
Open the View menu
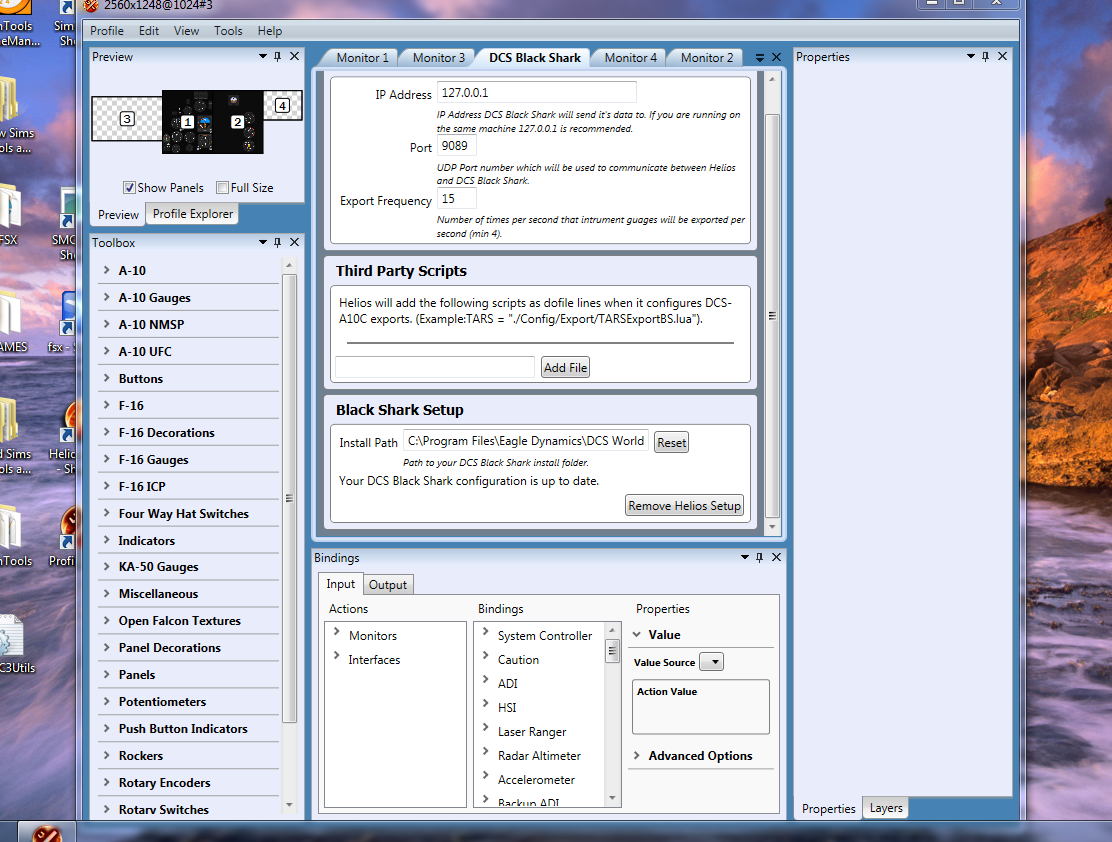[x=187, y=31]
